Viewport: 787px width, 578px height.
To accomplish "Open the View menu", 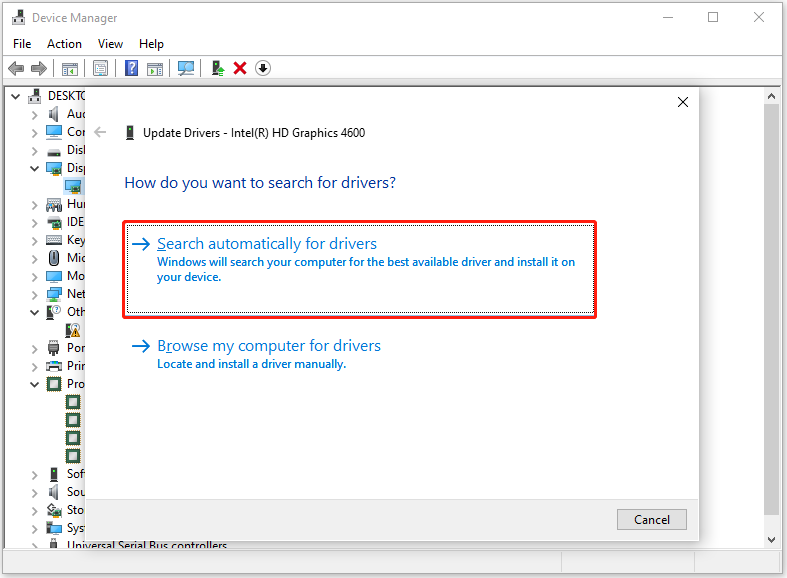I will pos(110,44).
